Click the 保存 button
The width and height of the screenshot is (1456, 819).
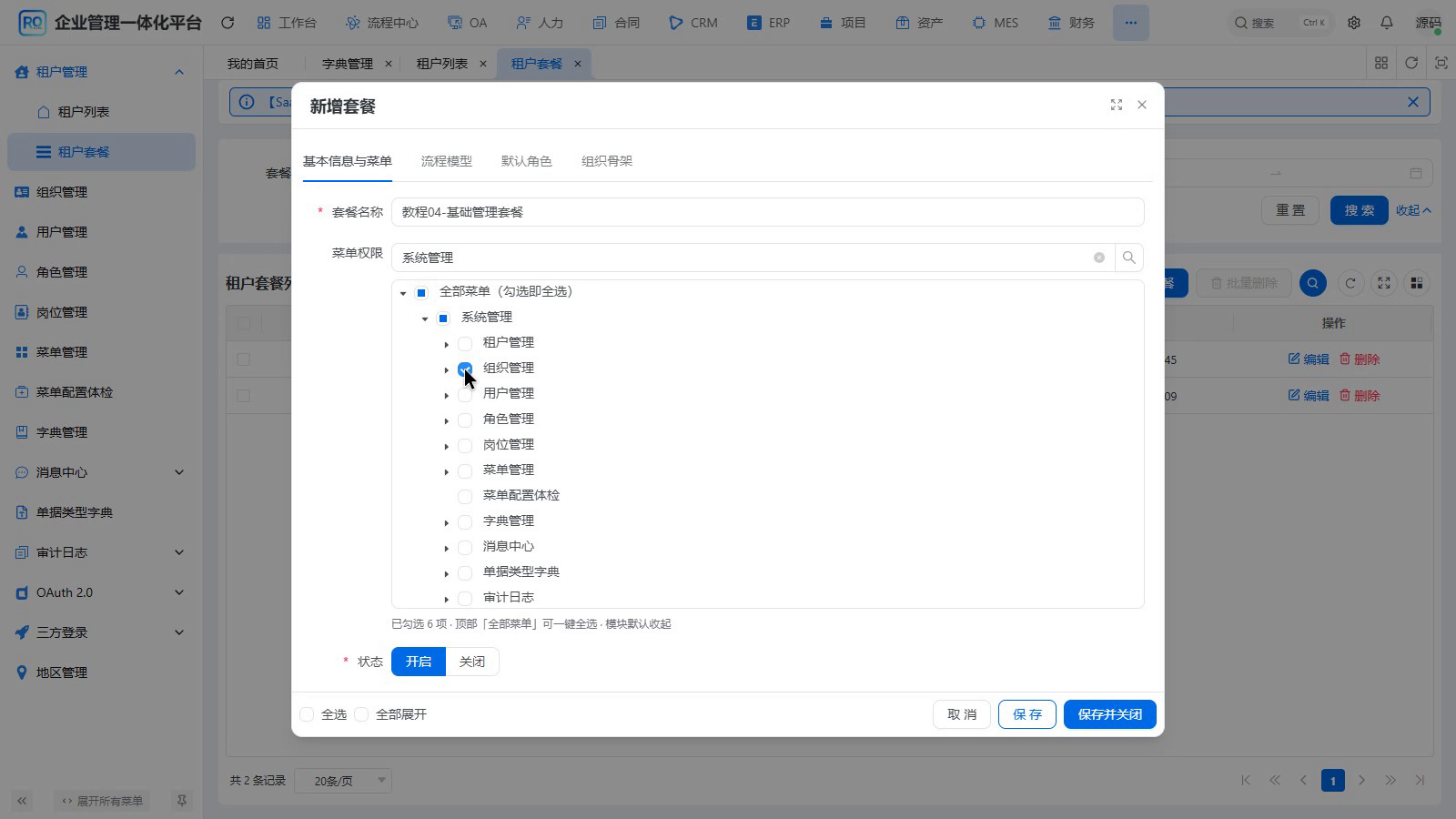coord(1027,714)
